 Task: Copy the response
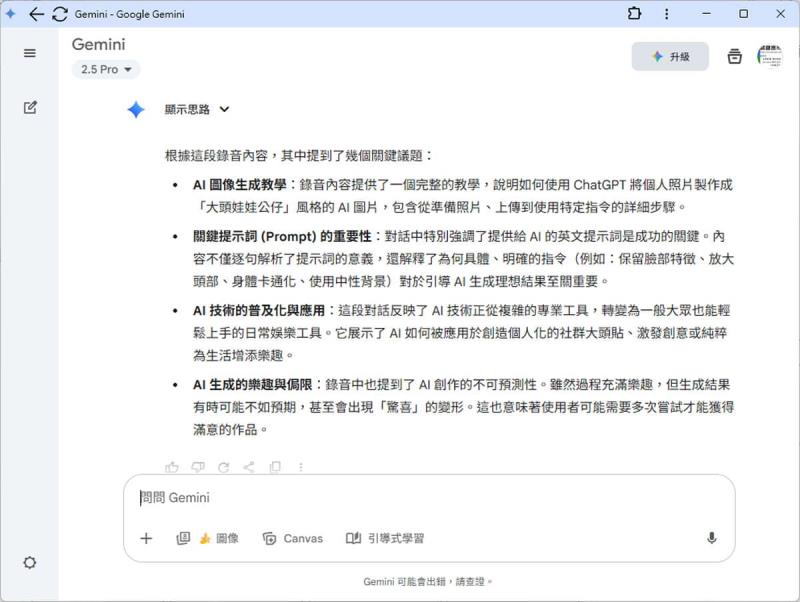pos(275,467)
